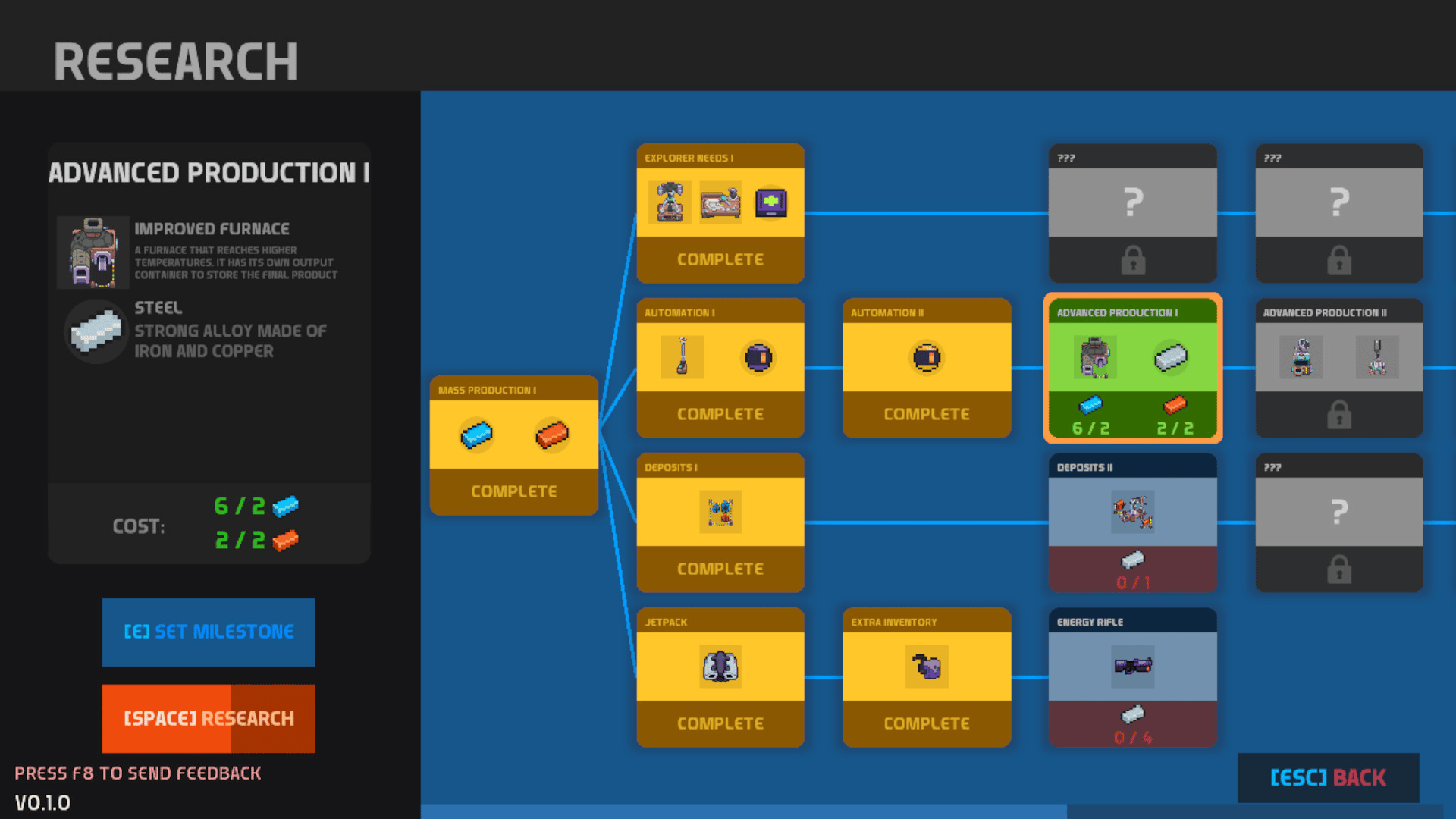Click the lock icon on Advanced Production II
1456x819 pixels.
tap(1338, 415)
